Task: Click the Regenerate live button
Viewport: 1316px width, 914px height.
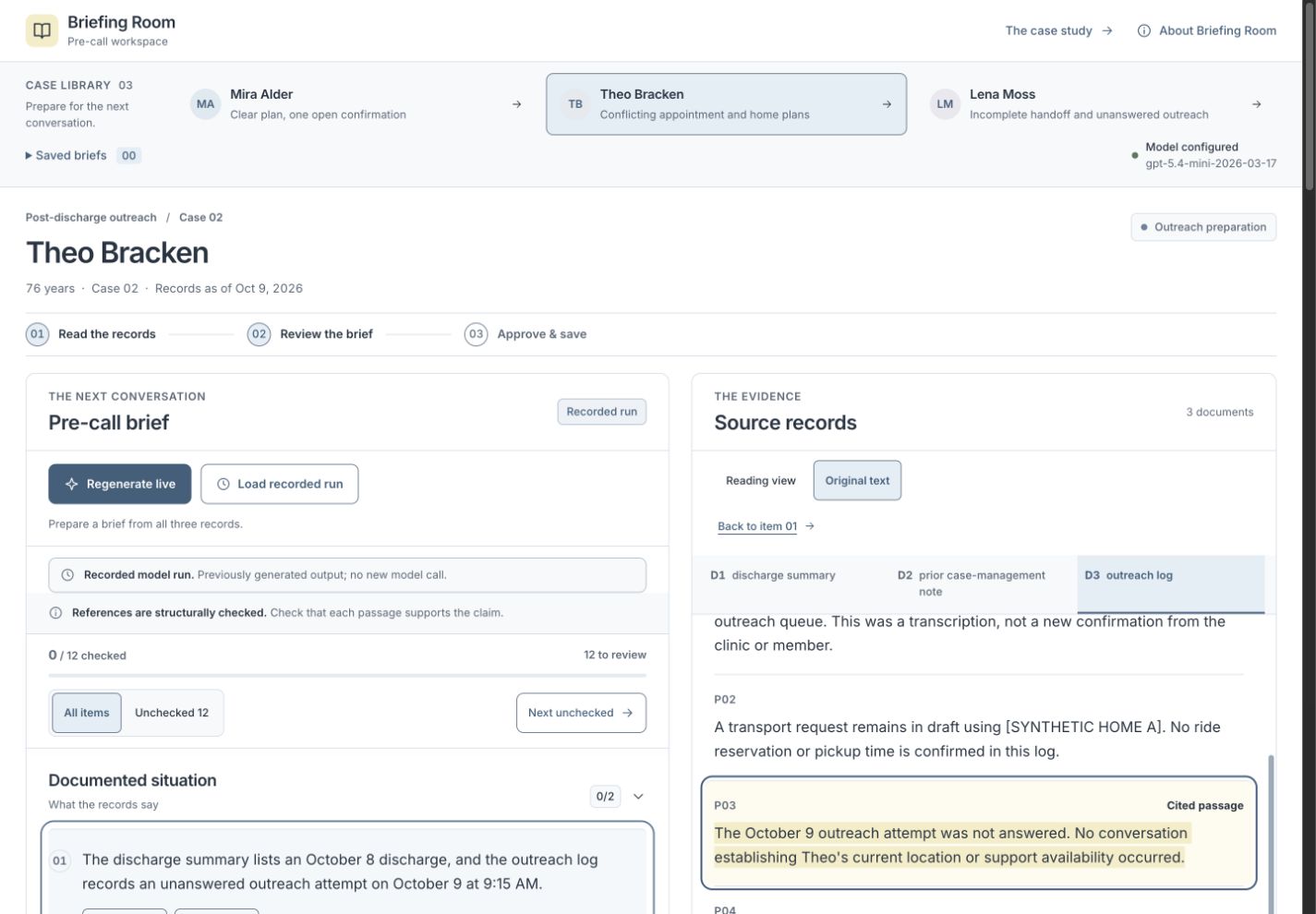Action: [x=120, y=484]
